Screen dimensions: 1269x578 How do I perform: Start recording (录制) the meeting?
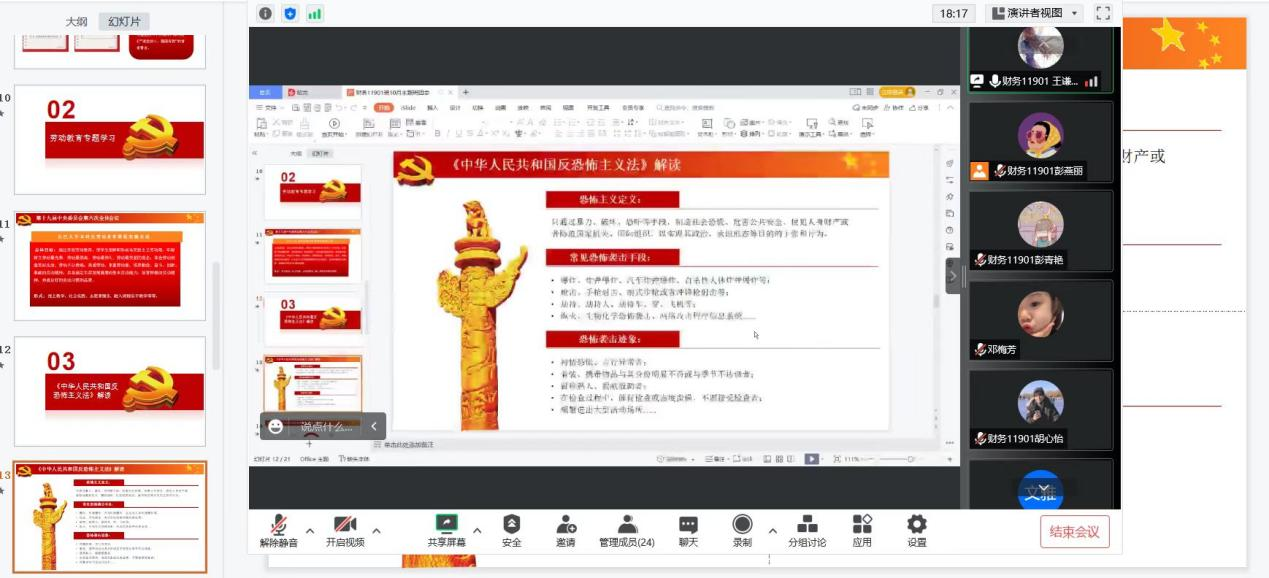coord(742,530)
